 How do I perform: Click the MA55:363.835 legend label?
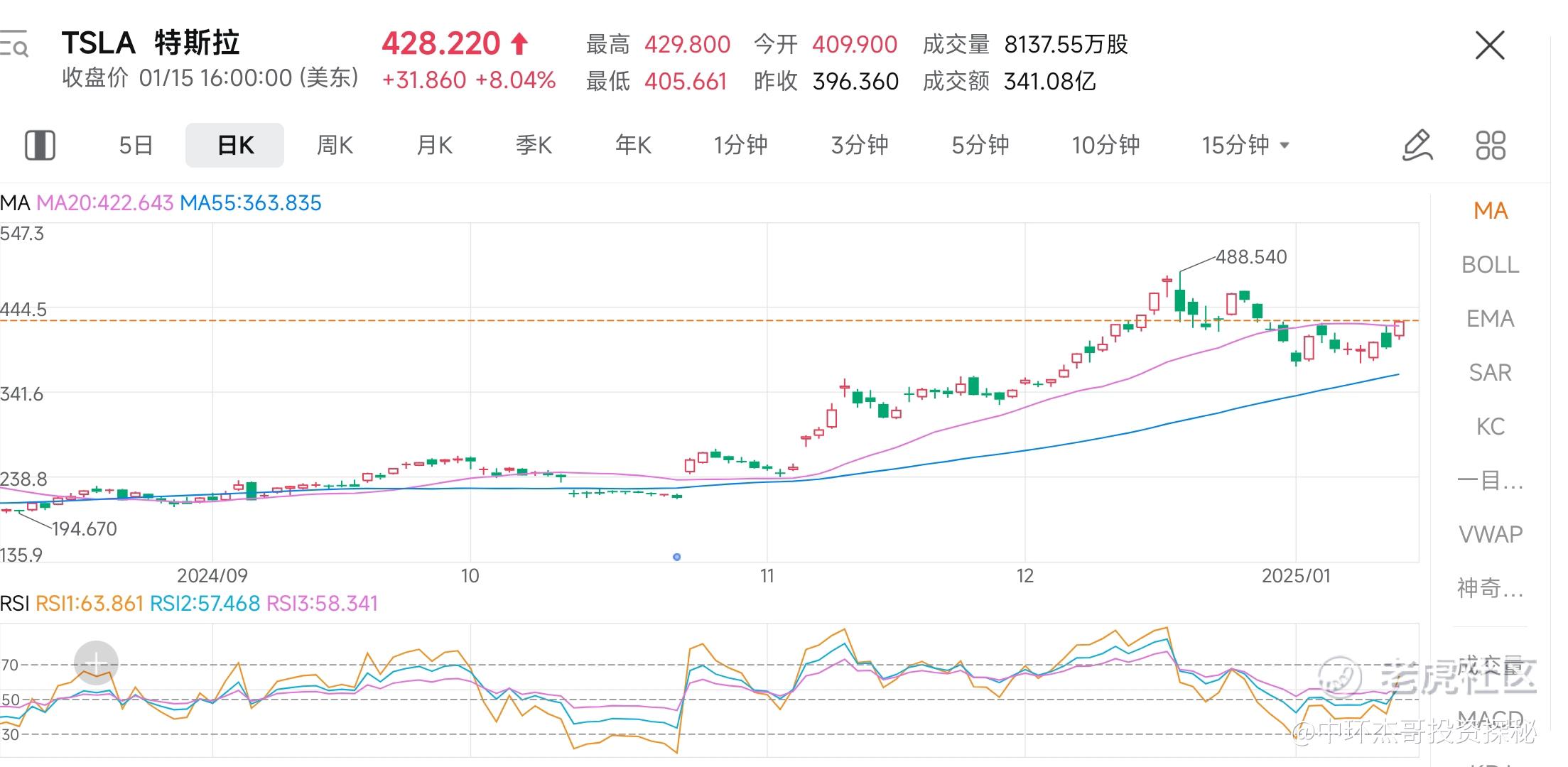click(x=251, y=203)
